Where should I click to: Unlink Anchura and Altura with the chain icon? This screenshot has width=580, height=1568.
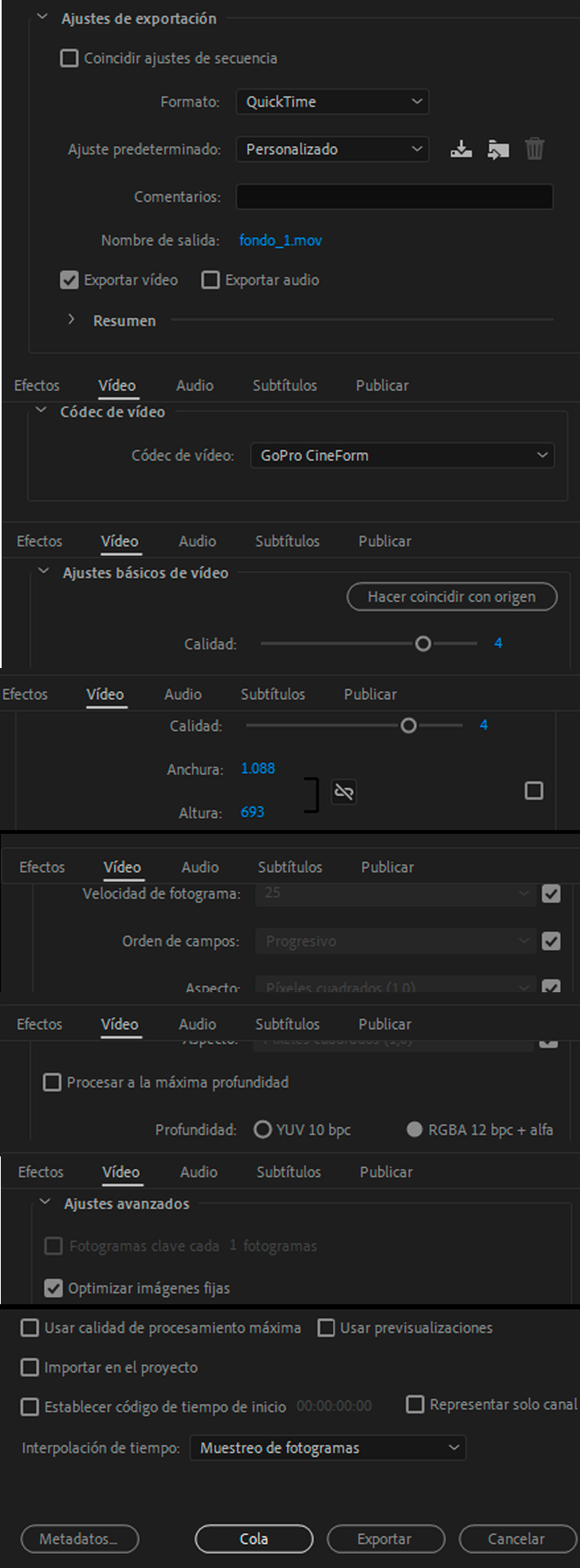tap(343, 791)
